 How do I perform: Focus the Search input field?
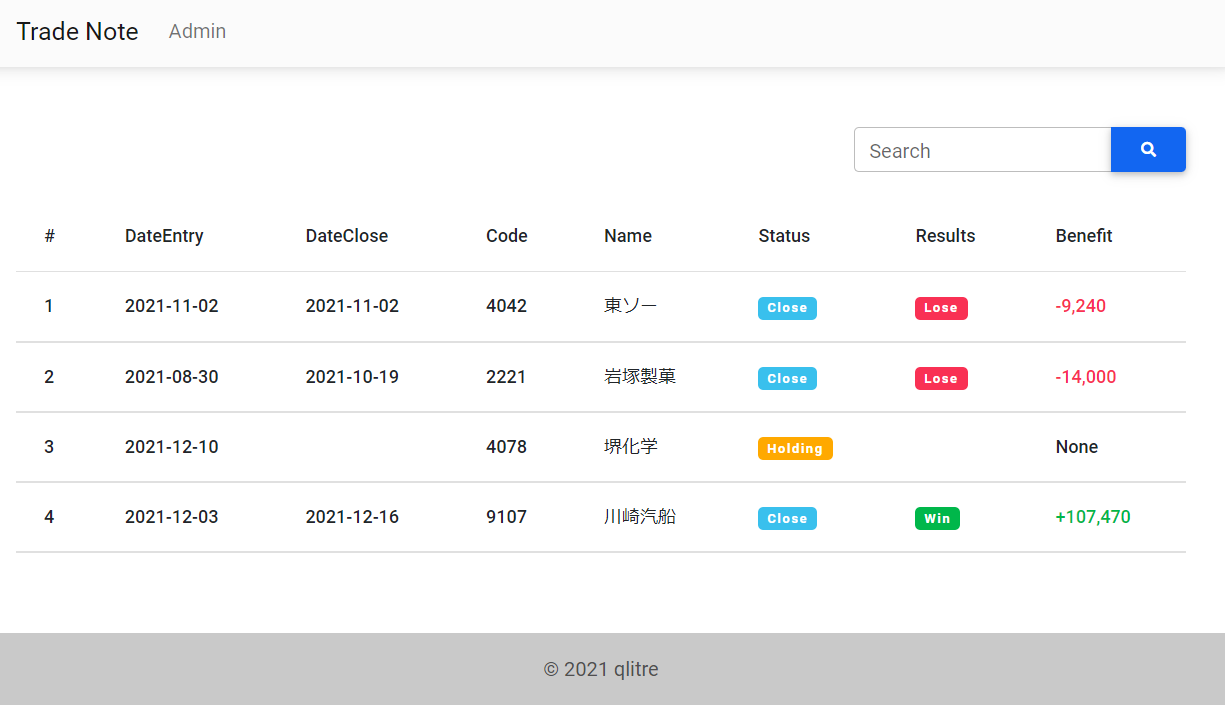[982, 150]
